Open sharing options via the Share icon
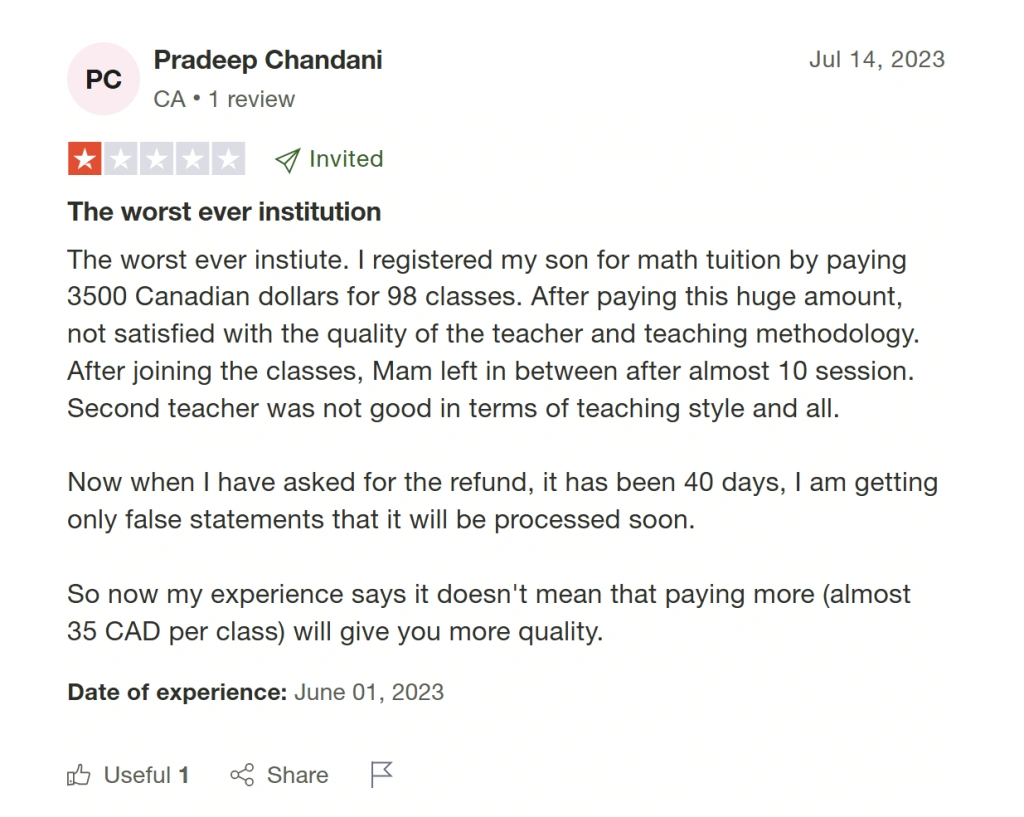Viewport: 1024px width, 817px height. click(243, 775)
